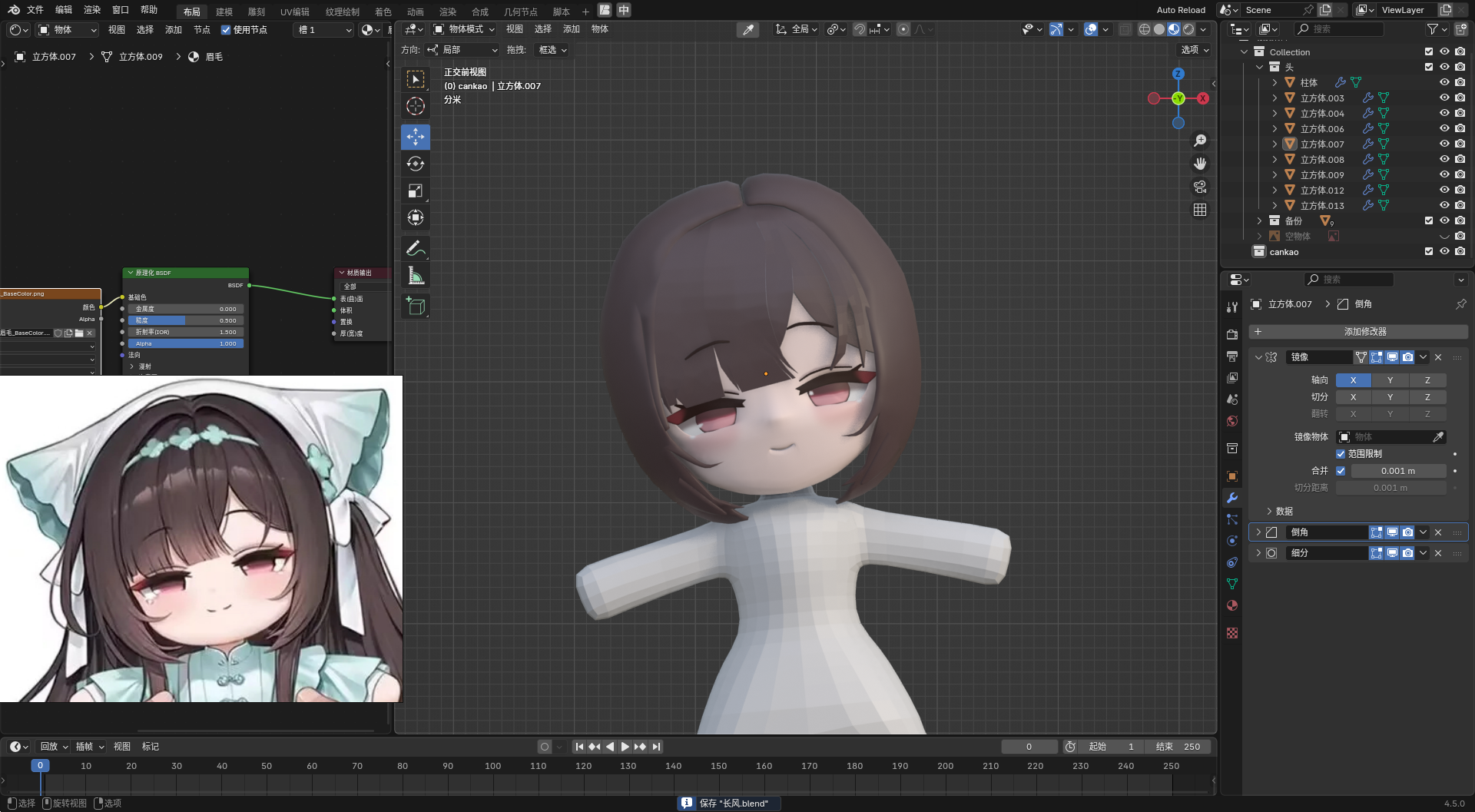The width and height of the screenshot is (1475, 812).
Task: Hide 立方体.003 with its eye icon
Action: [1444, 98]
